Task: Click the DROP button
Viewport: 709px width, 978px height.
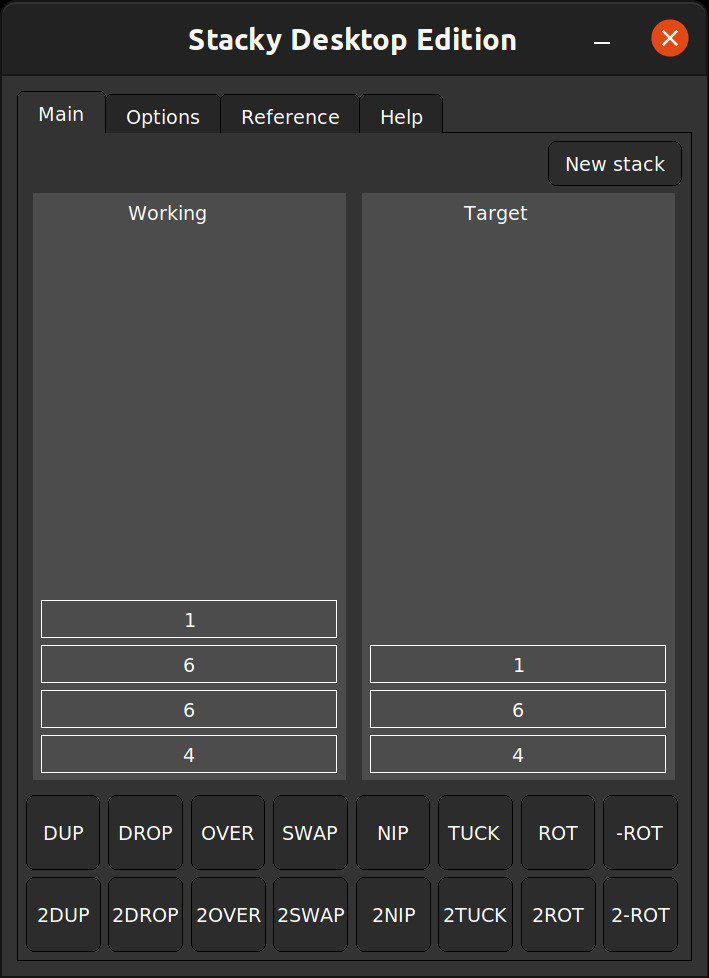Action: 145,832
